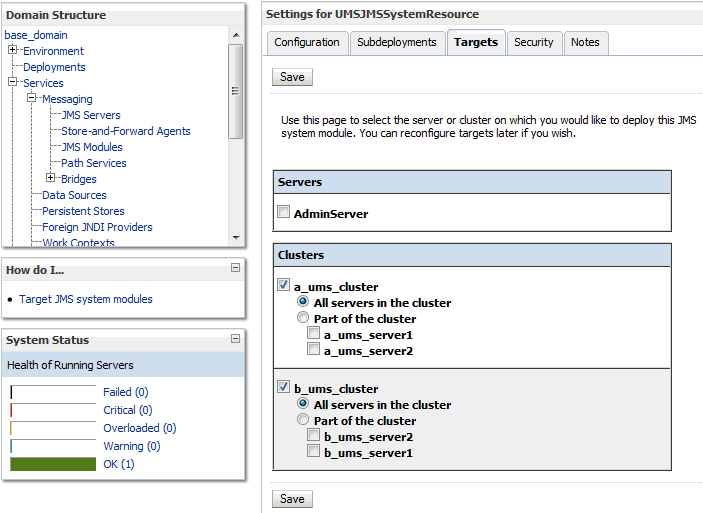
Task: Click the Servers section header
Action: coord(472,182)
